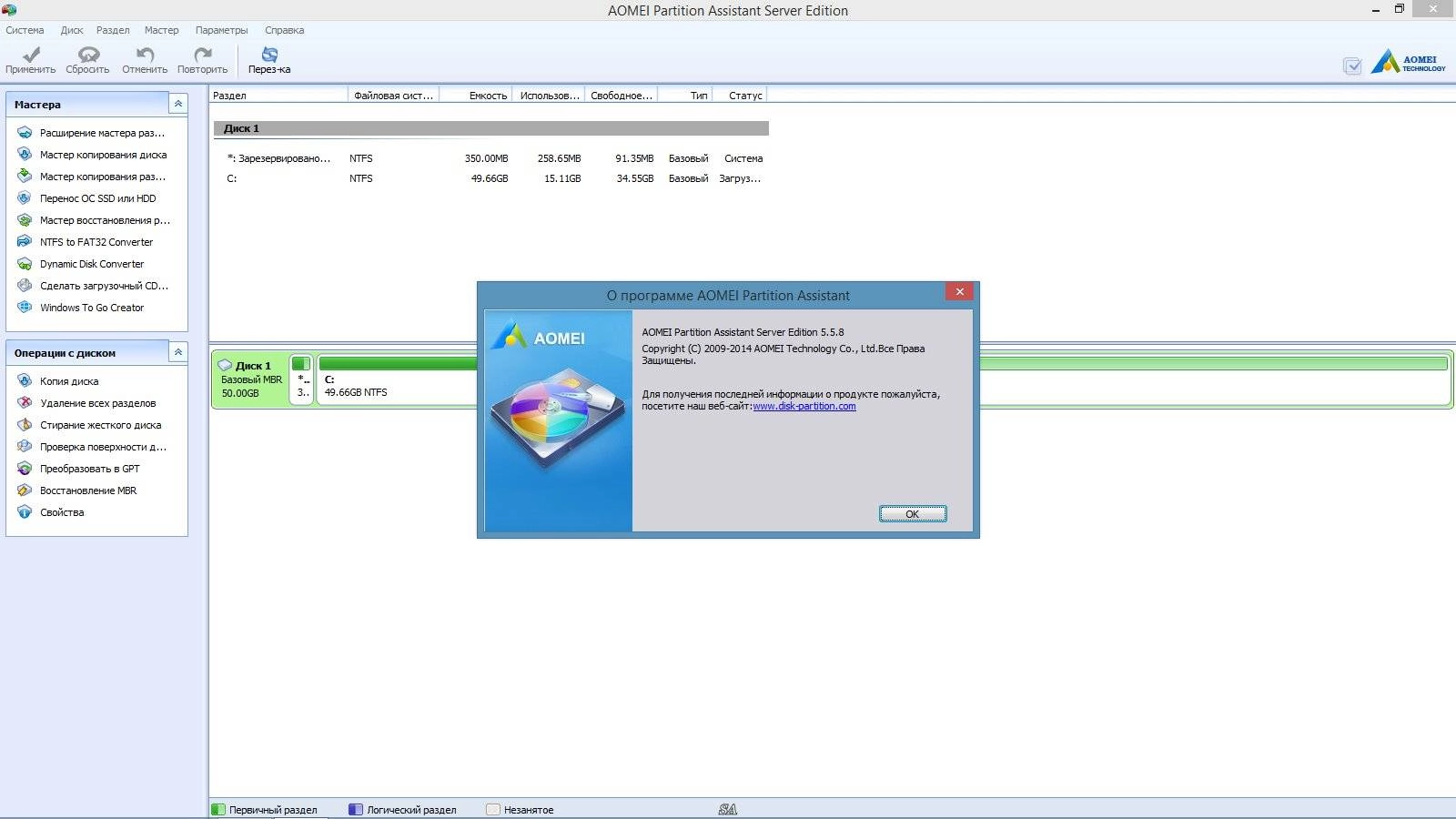1456x819 pixels.
Task: Click the Сбросить (Discard) toolbar icon
Action: coord(87,55)
